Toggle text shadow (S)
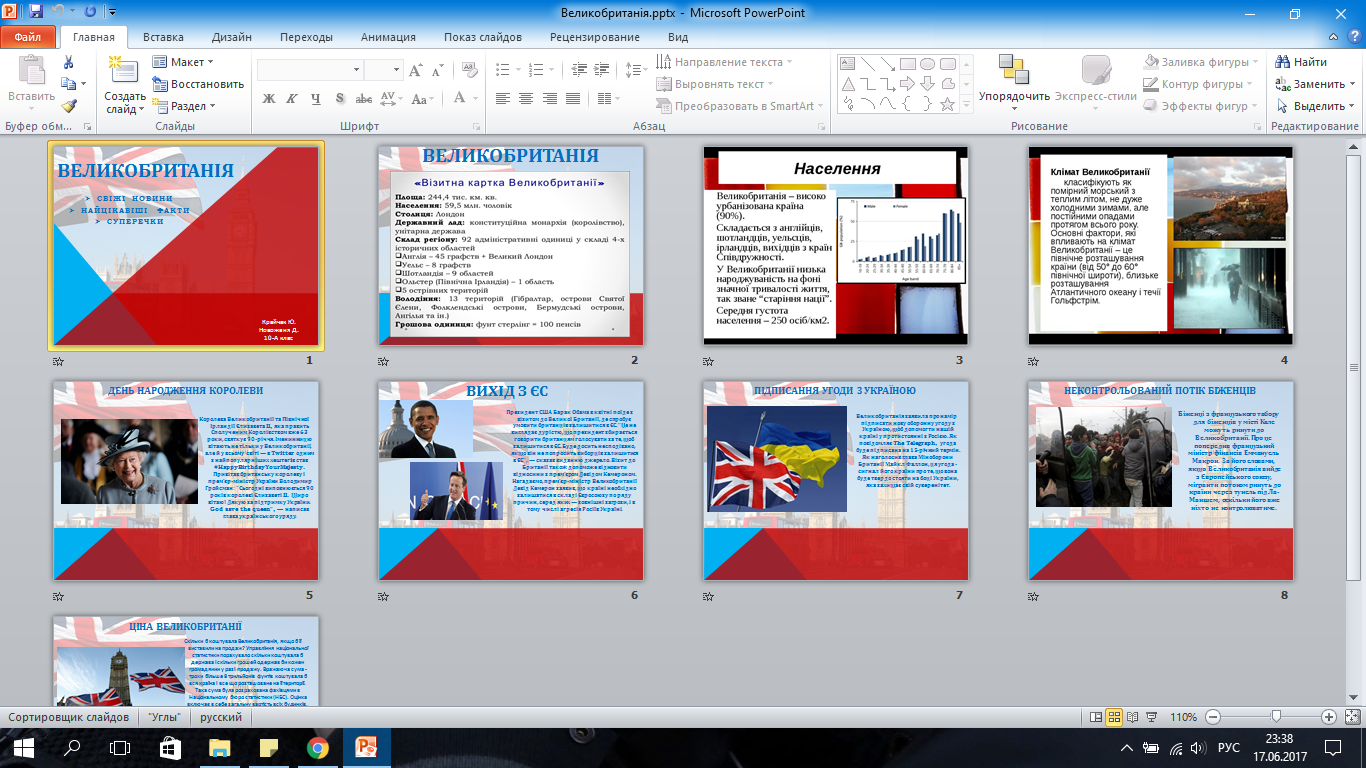 click(340, 98)
